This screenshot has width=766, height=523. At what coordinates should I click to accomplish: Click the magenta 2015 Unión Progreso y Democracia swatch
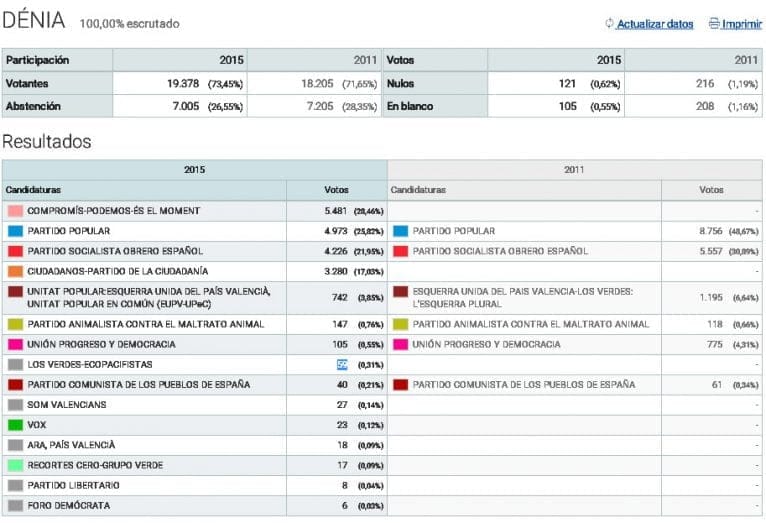(x=15, y=344)
